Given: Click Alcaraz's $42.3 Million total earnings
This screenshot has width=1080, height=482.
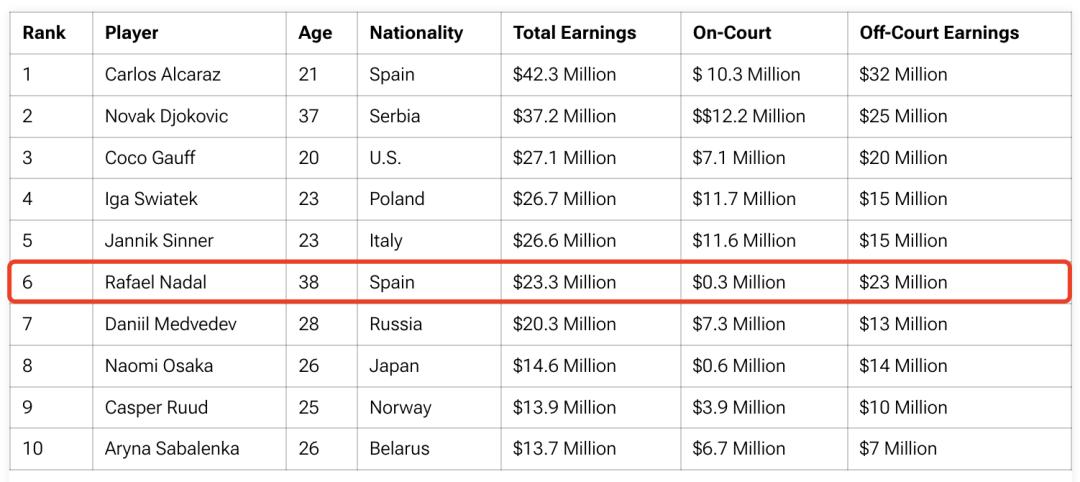Looking at the screenshot, I should click(x=564, y=75).
